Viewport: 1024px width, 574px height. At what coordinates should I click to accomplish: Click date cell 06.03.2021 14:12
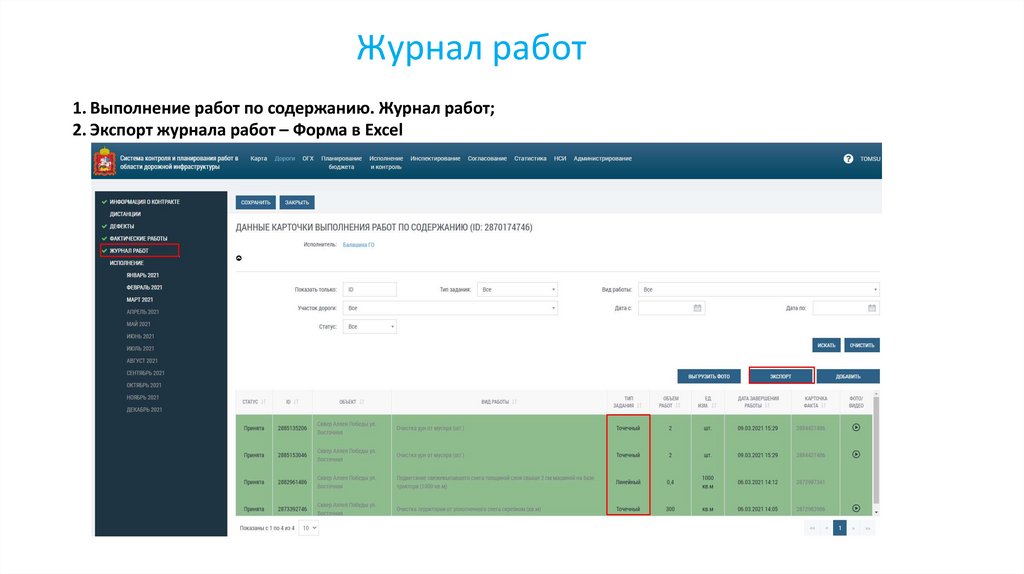tap(758, 482)
